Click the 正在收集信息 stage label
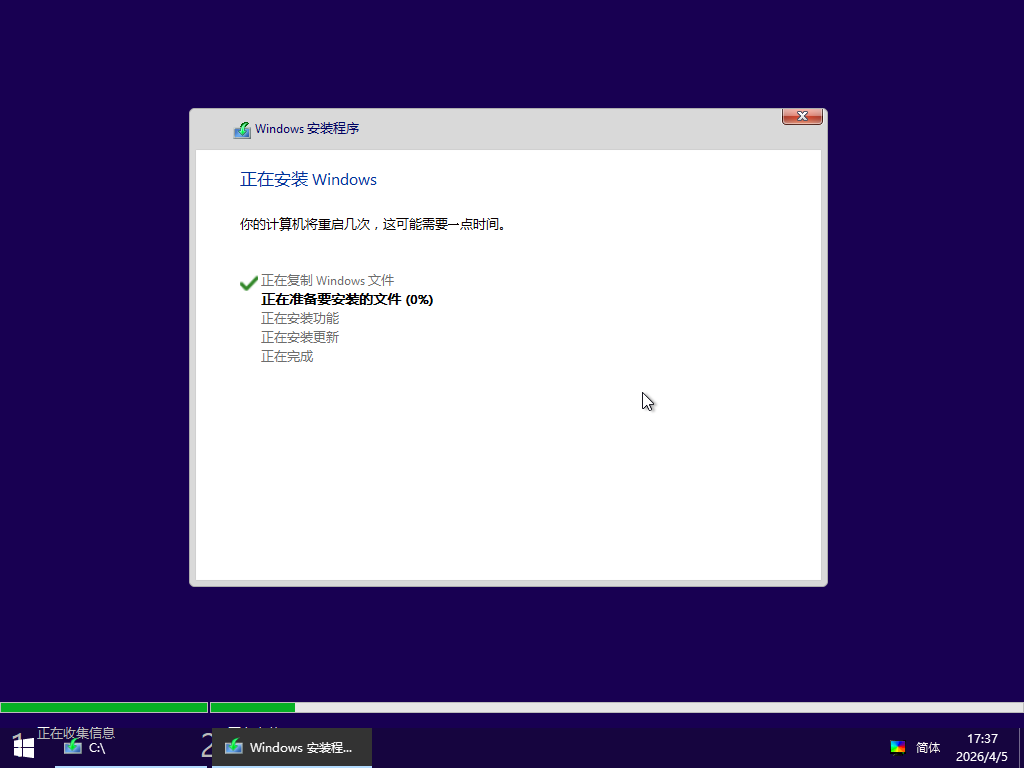 [x=76, y=732]
